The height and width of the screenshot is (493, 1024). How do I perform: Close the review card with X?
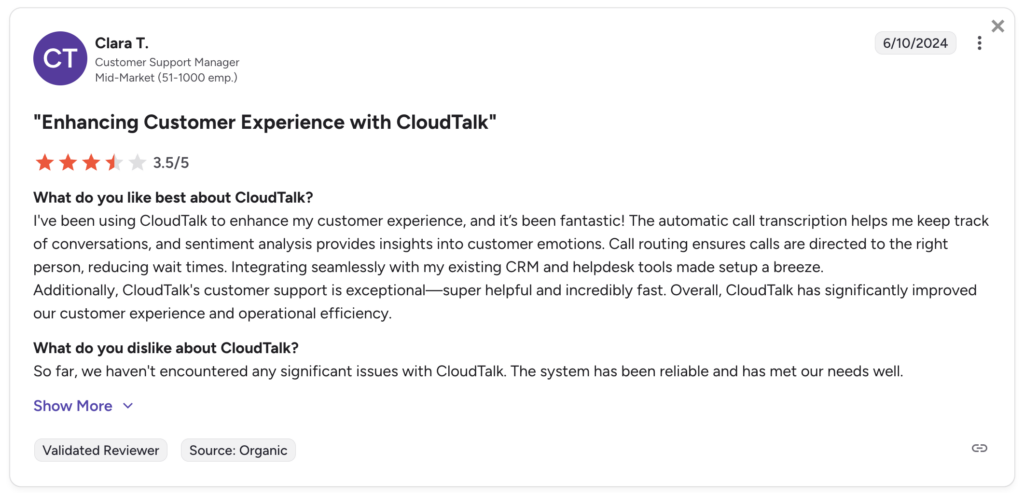click(x=997, y=26)
